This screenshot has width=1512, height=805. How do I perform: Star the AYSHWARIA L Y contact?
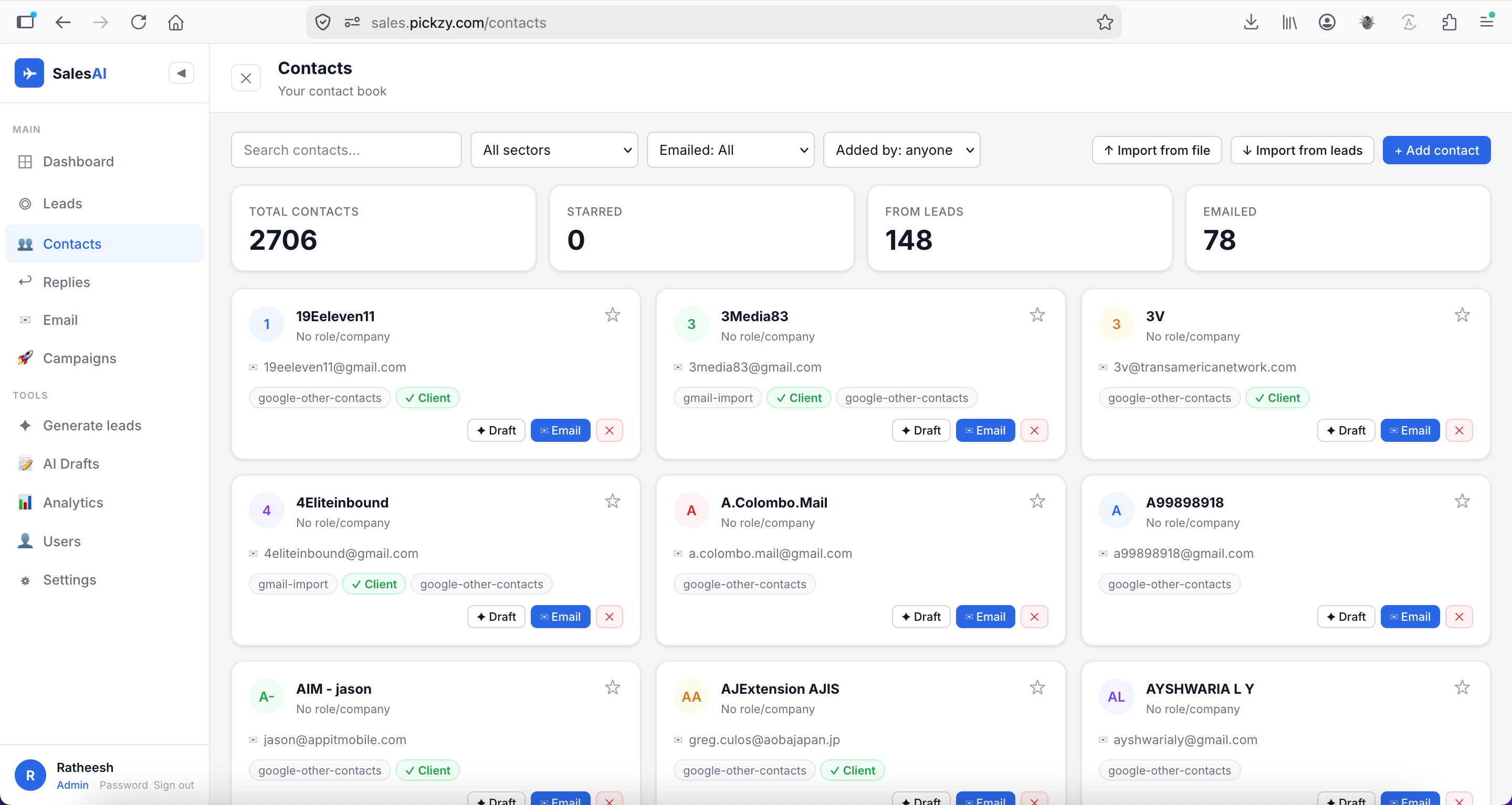(1462, 687)
